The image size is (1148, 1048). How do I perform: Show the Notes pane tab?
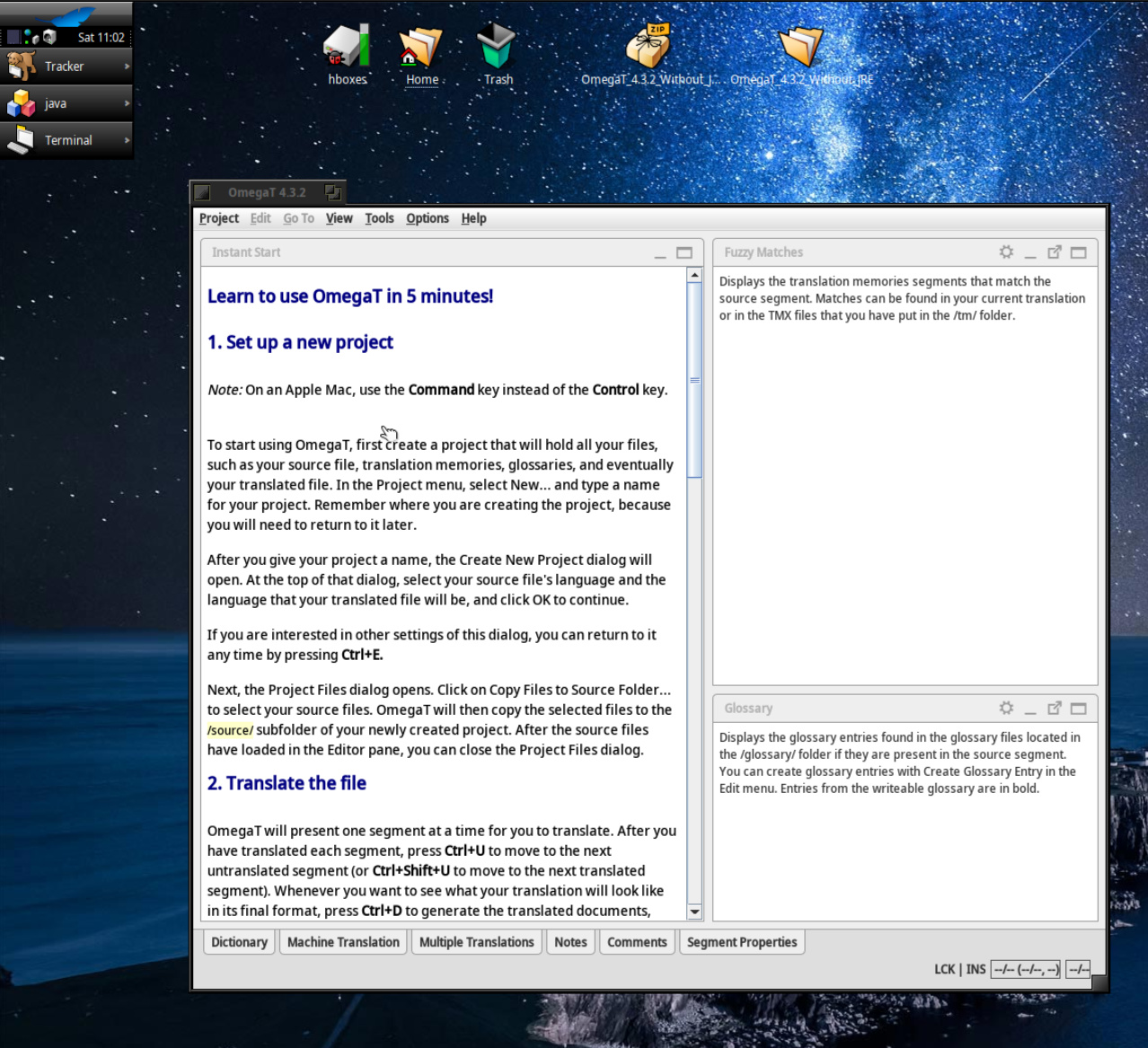tap(570, 942)
